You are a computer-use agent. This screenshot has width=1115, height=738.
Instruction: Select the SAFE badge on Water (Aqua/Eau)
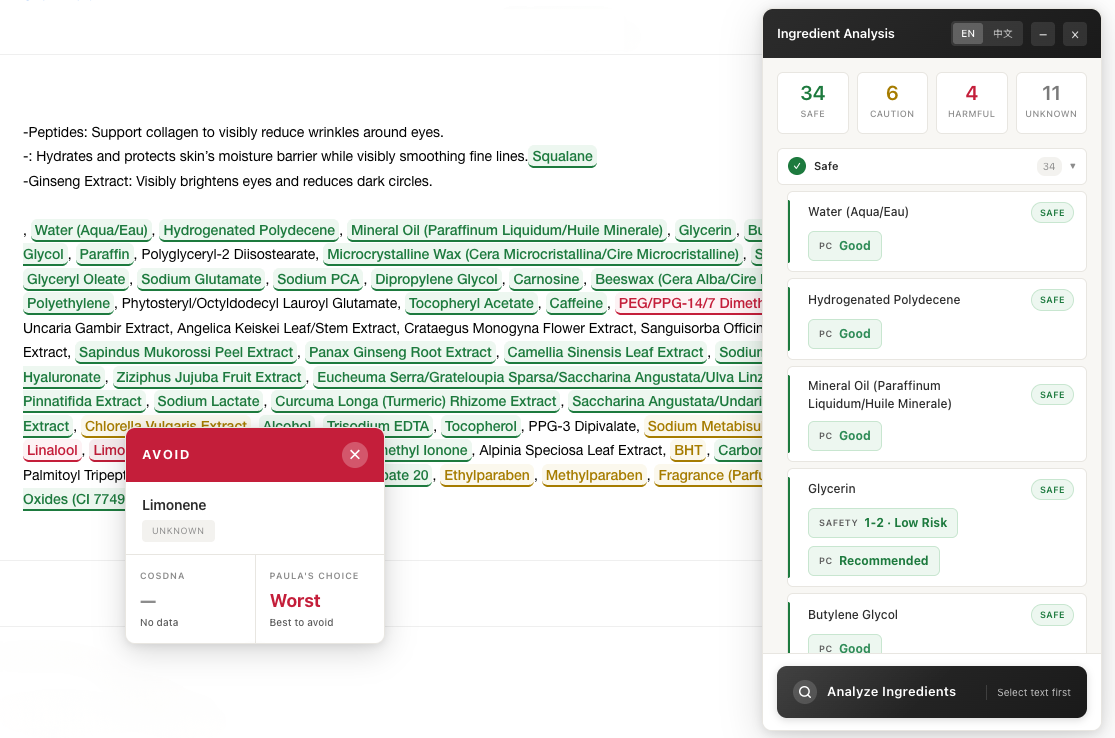pos(1052,212)
